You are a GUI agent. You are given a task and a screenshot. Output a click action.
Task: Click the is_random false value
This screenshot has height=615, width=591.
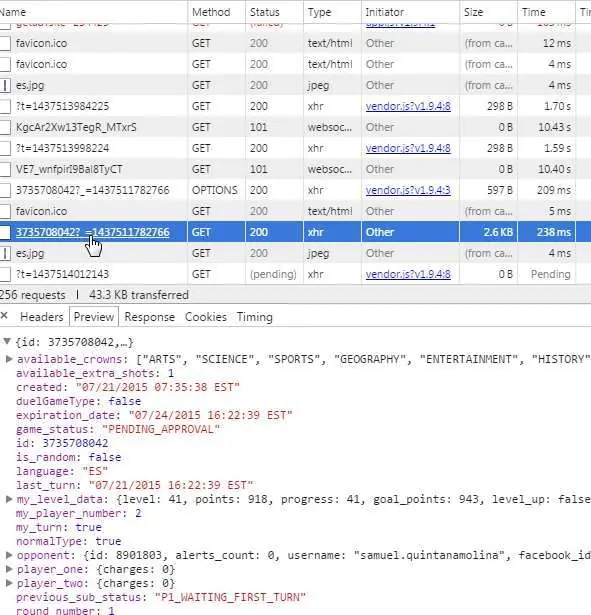pyautogui.click(x=105, y=457)
